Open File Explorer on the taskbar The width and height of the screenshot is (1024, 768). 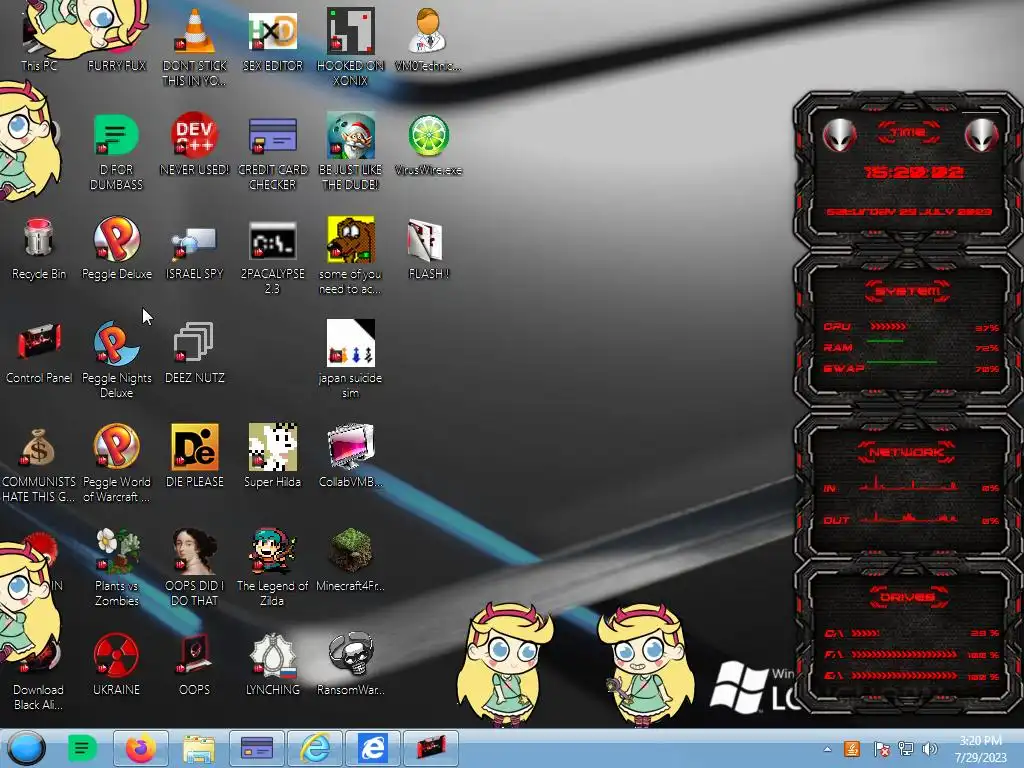click(199, 748)
